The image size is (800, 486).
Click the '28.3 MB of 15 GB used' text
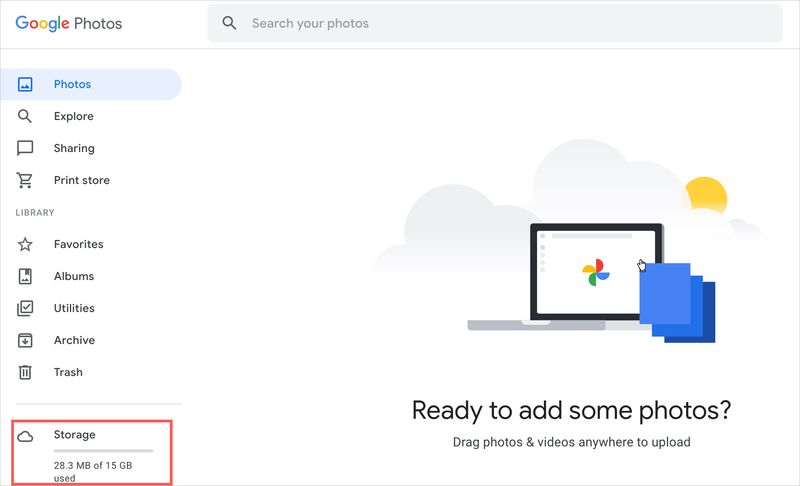pyautogui.click(x=93, y=471)
